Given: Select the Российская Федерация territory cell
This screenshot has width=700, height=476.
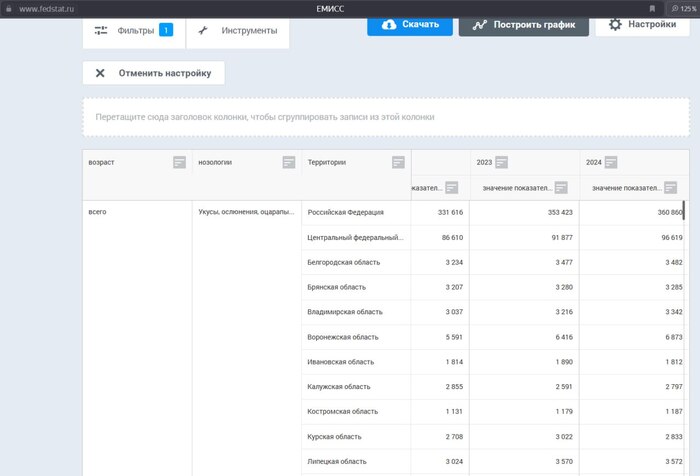Looking at the screenshot, I should 356,213.
